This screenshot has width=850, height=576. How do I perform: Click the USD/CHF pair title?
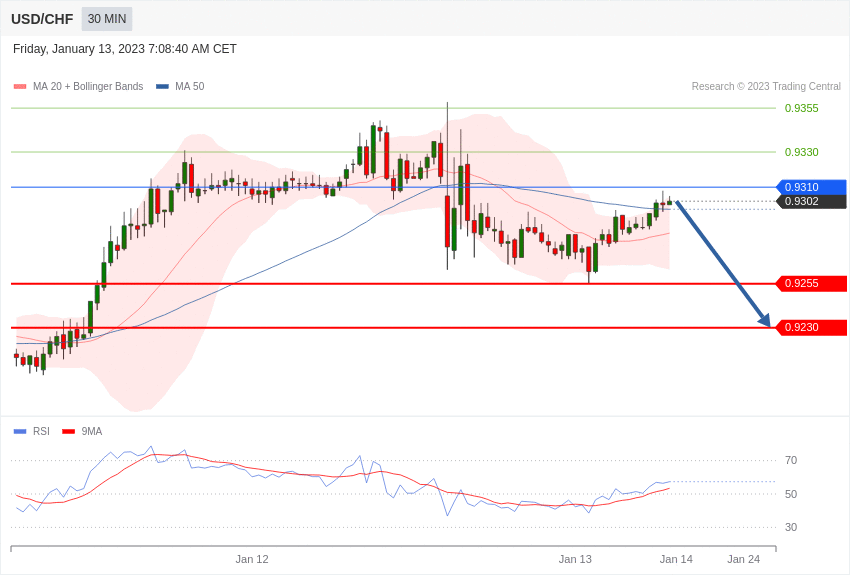[42, 19]
